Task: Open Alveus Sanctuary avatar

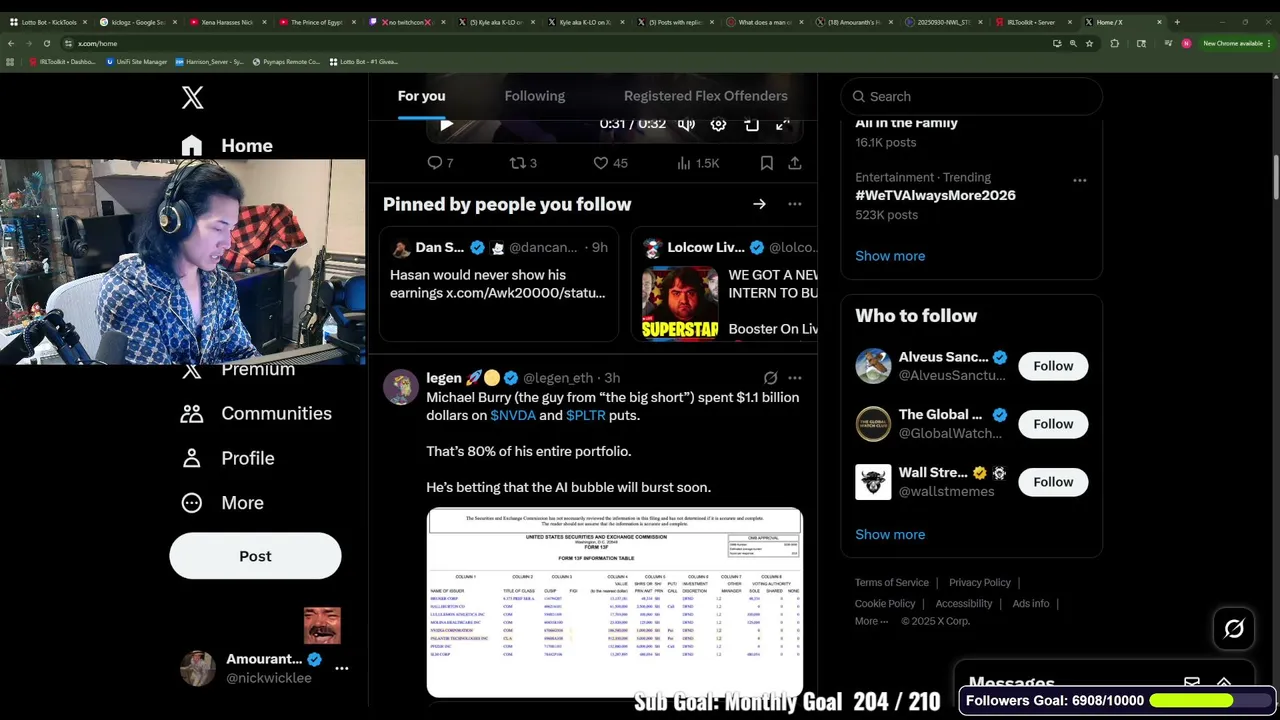Action: pyautogui.click(x=873, y=366)
